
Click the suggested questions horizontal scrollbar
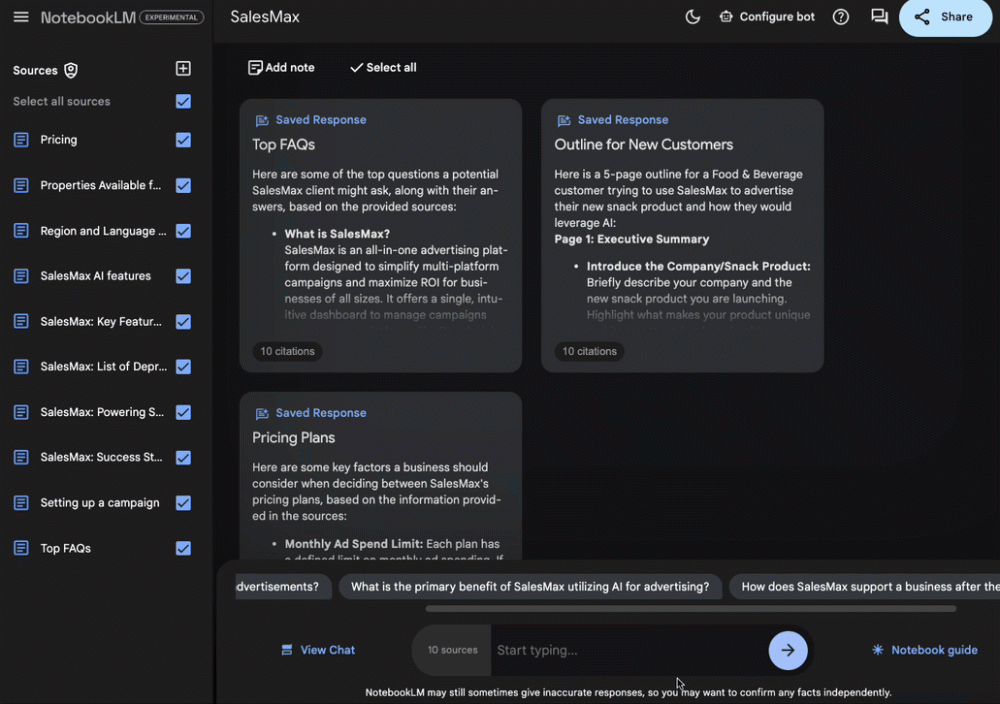(690, 608)
